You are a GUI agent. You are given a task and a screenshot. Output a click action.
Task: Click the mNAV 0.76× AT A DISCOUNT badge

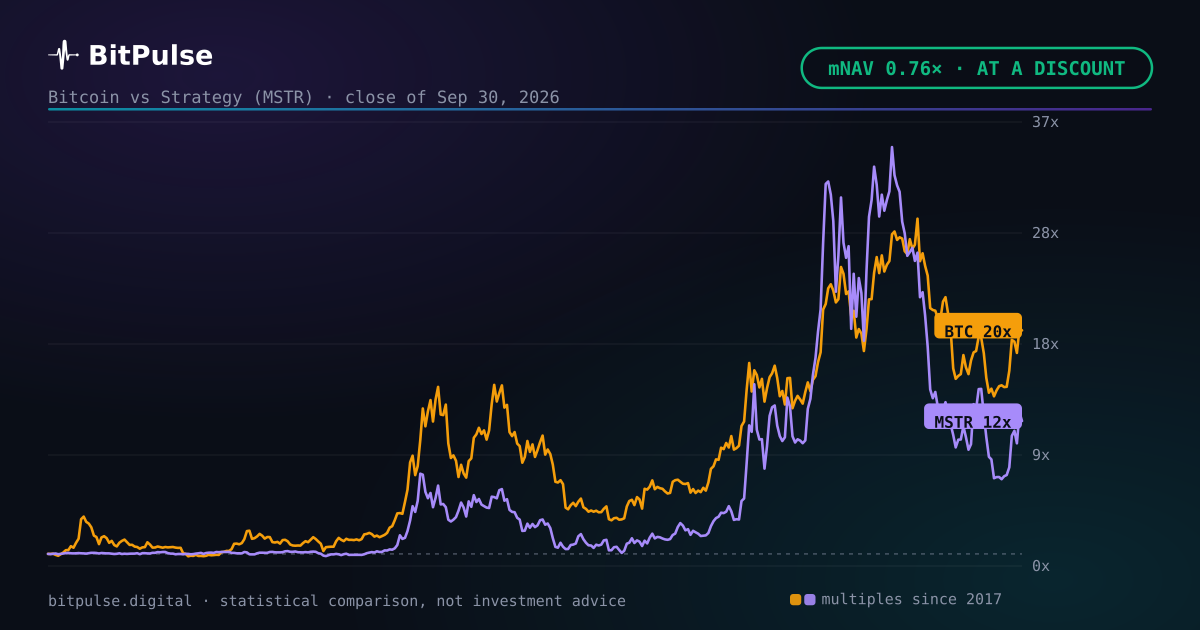[976, 68]
